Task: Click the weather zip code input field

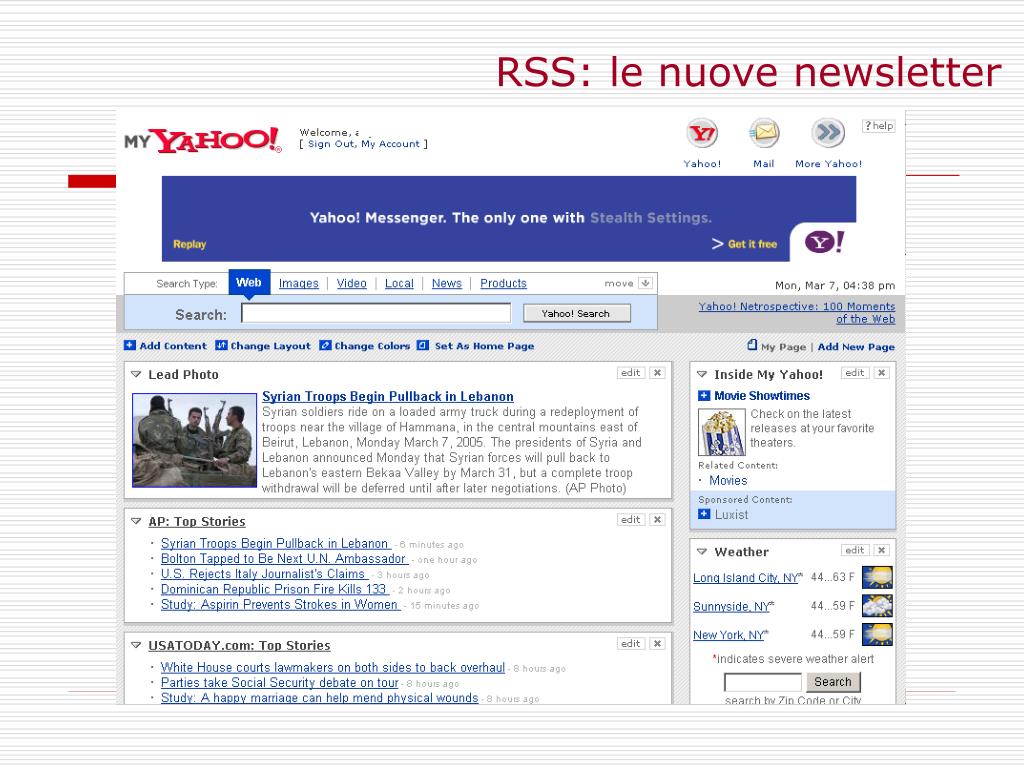Action: 763,682
